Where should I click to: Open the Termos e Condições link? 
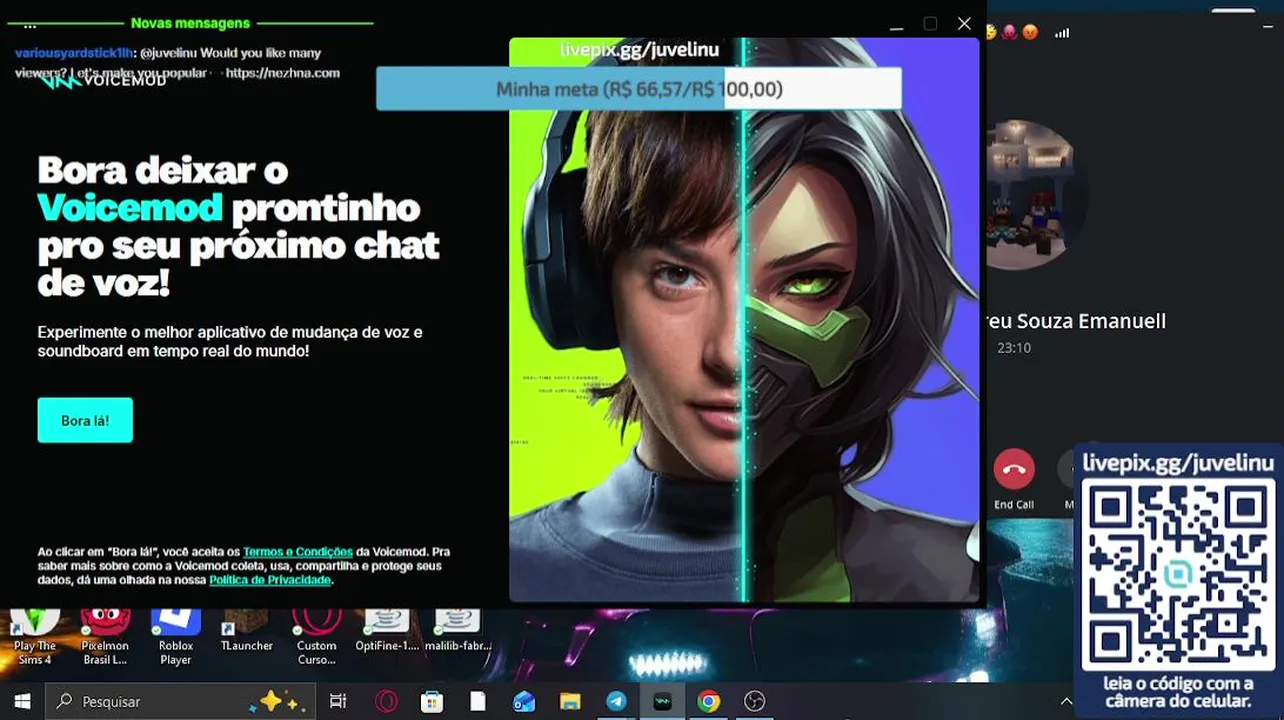298,552
